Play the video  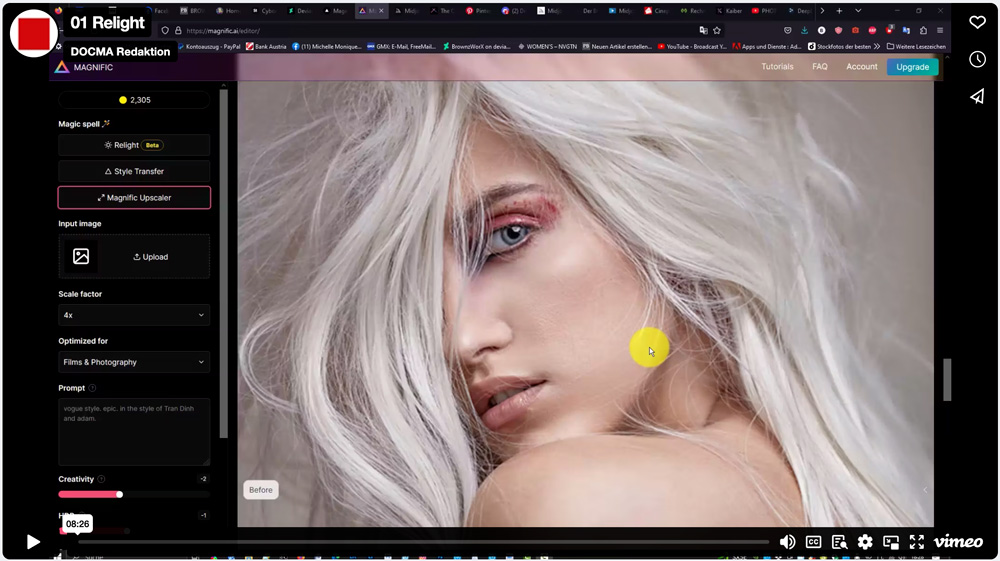point(33,542)
